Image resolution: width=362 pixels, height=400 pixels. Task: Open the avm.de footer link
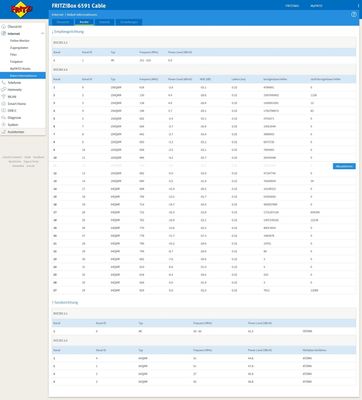tap(30, 166)
